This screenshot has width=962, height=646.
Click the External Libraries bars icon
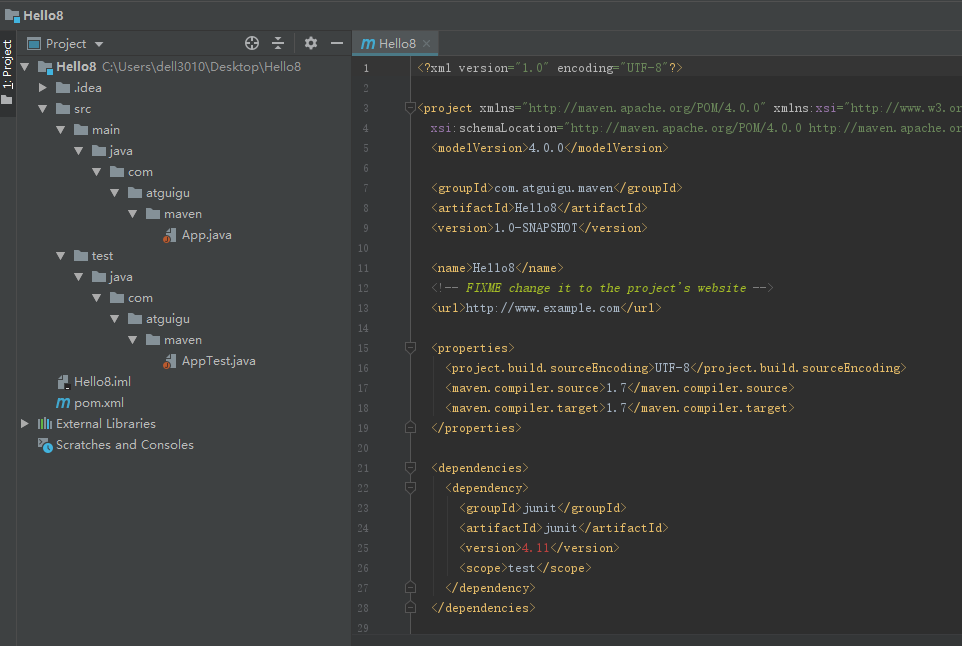45,424
